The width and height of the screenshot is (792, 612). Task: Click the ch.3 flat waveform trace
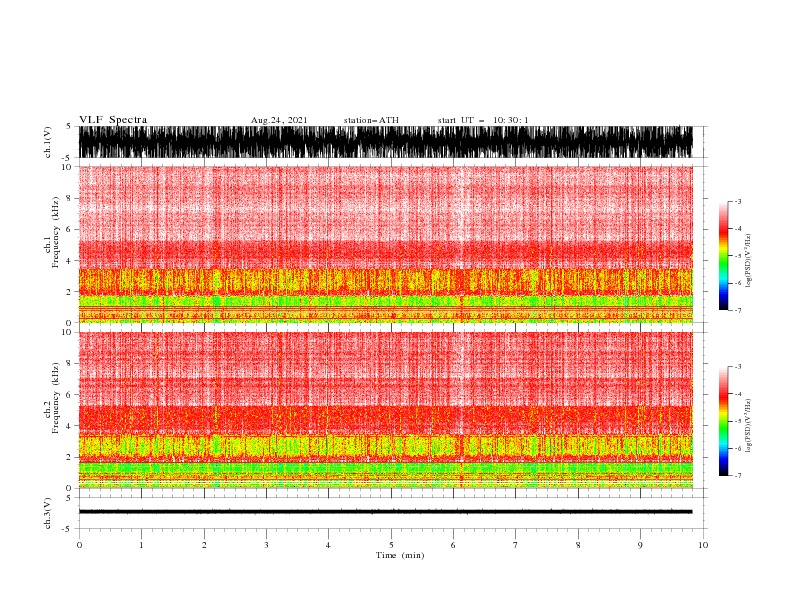point(385,512)
